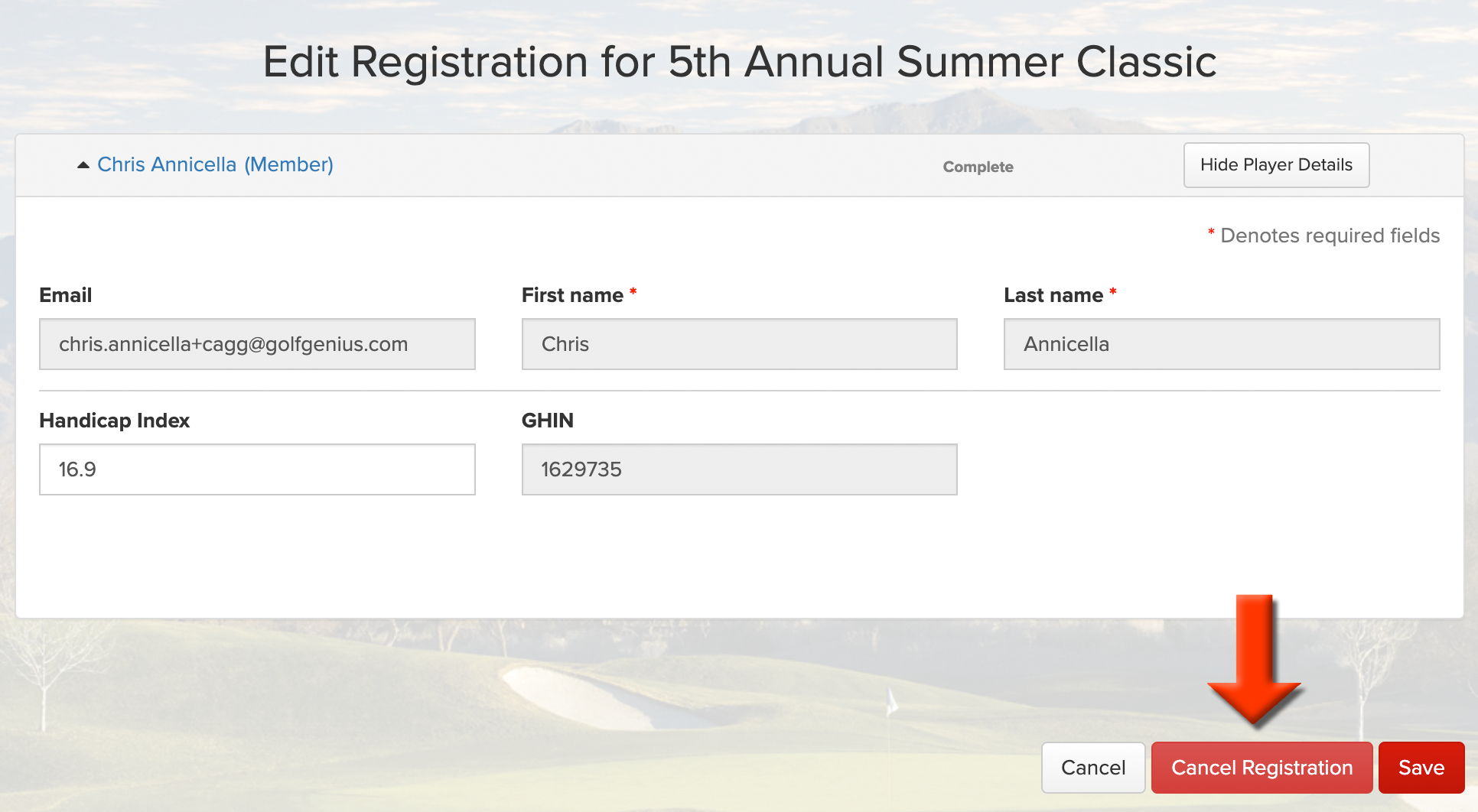This screenshot has width=1478, height=812.
Task: Click the red downward arrow graphic
Action: pos(1255,659)
